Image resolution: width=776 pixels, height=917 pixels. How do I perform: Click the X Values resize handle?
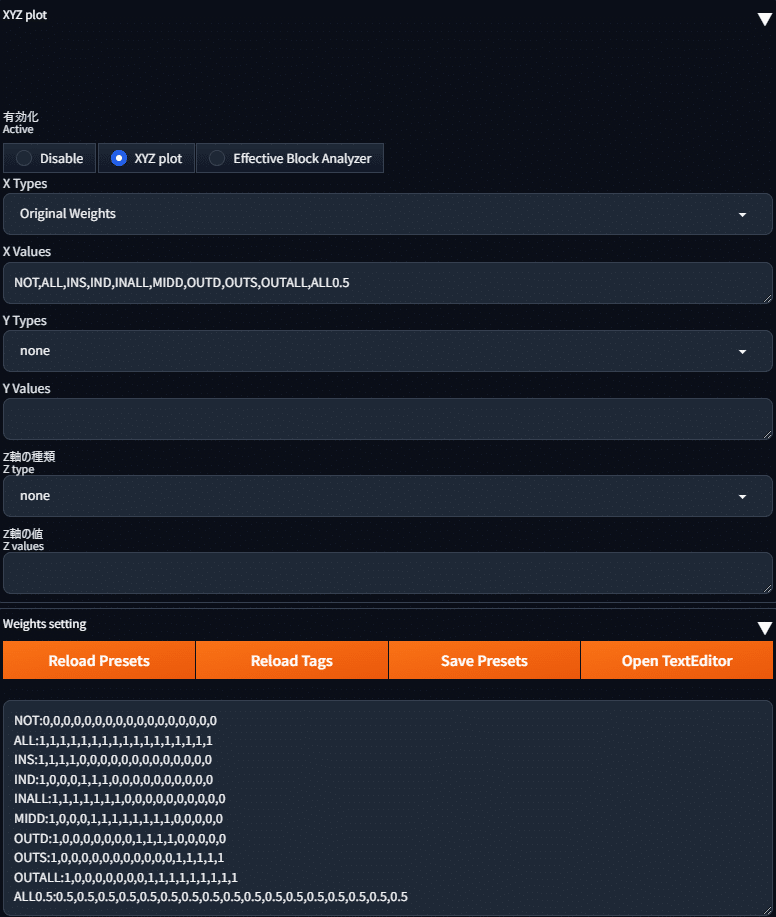click(x=767, y=298)
